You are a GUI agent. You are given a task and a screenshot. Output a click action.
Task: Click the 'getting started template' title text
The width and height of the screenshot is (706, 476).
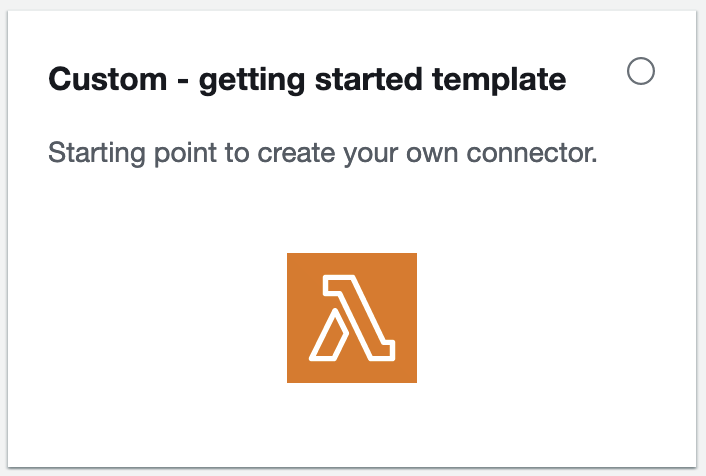pyautogui.click(x=382, y=81)
